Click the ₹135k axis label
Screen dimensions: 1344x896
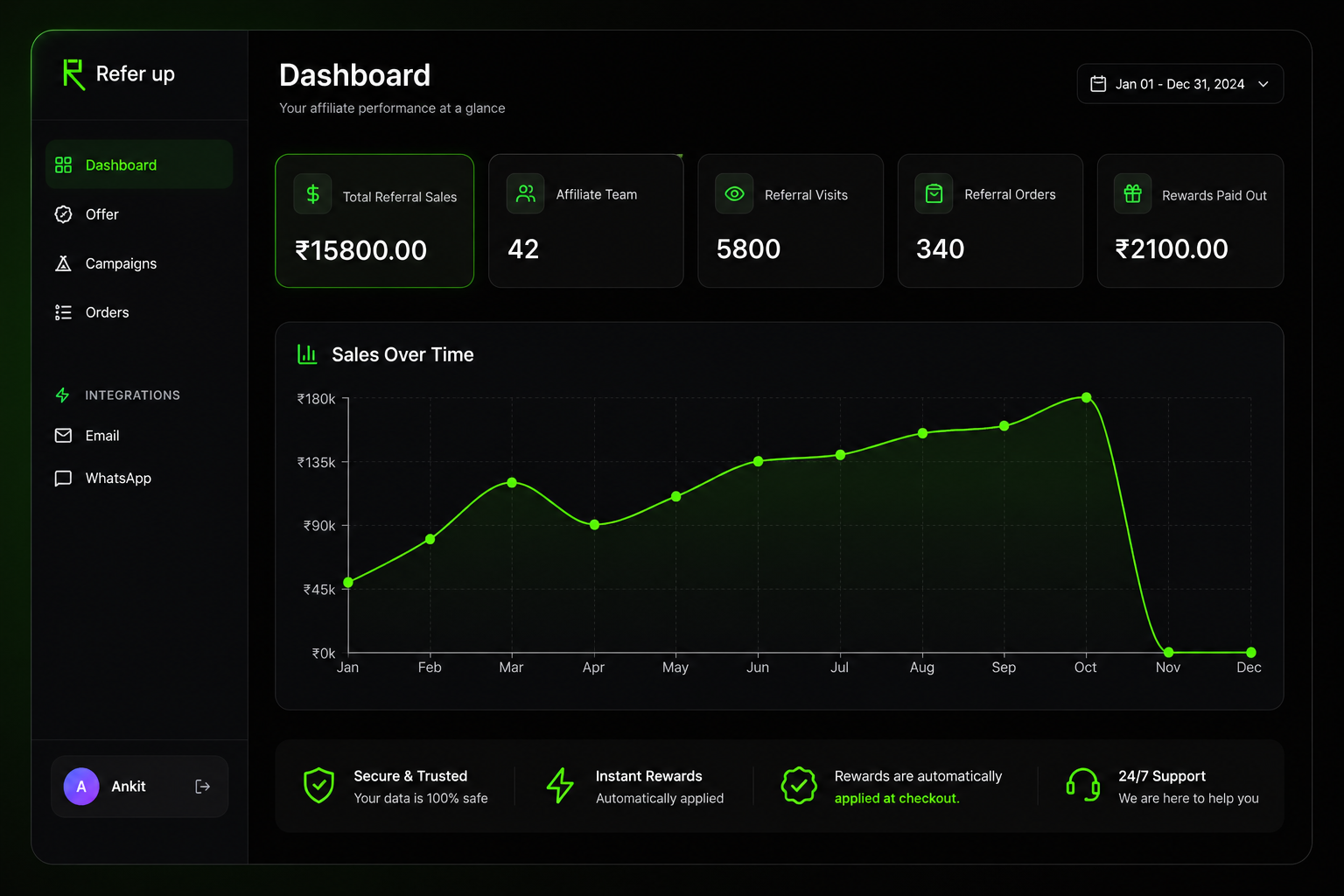click(x=316, y=462)
